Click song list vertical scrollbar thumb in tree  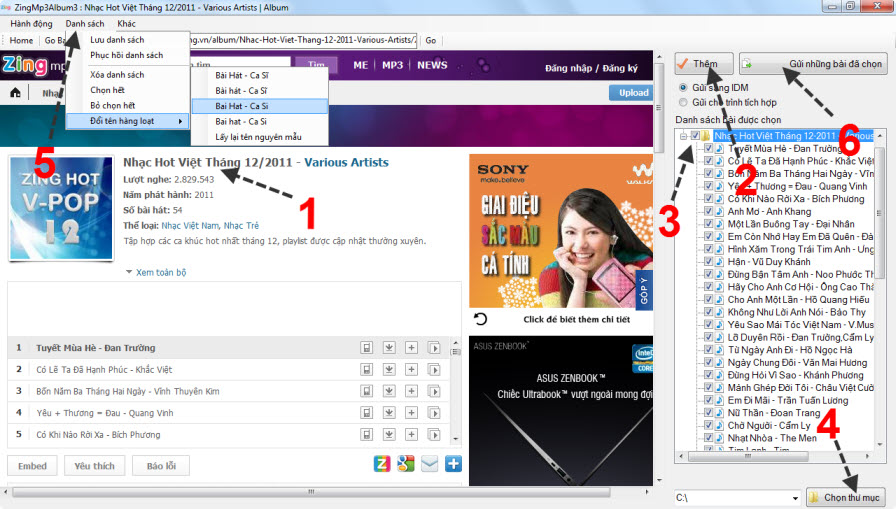pos(878,213)
